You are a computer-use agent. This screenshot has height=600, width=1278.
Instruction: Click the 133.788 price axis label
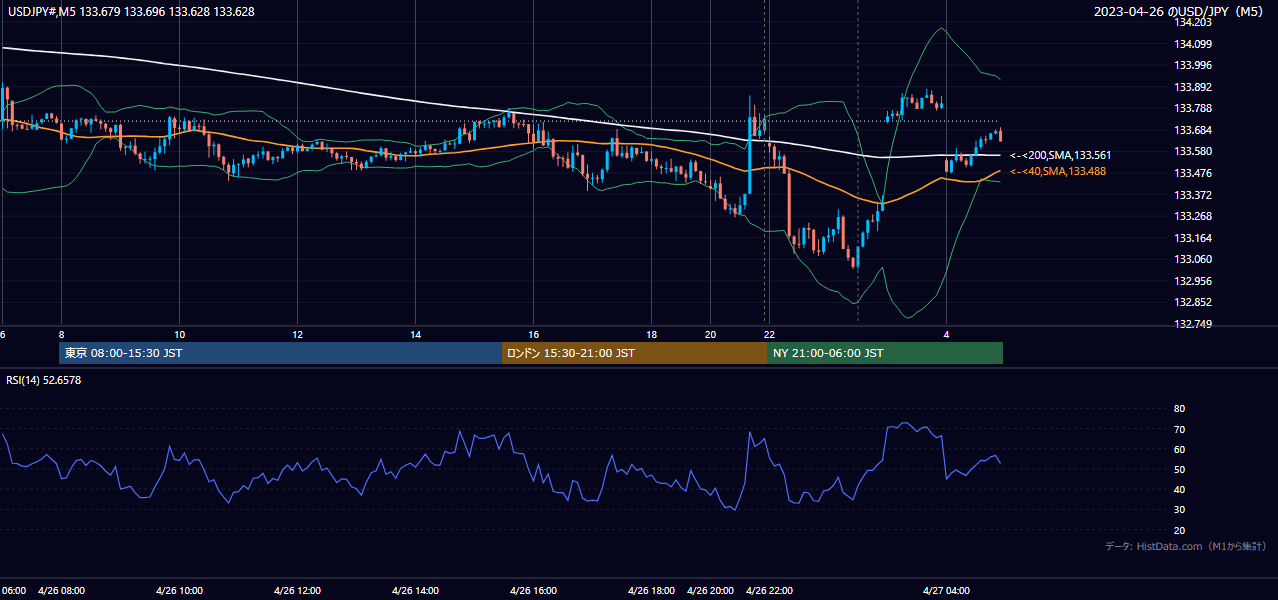click(x=1193, y=108)
